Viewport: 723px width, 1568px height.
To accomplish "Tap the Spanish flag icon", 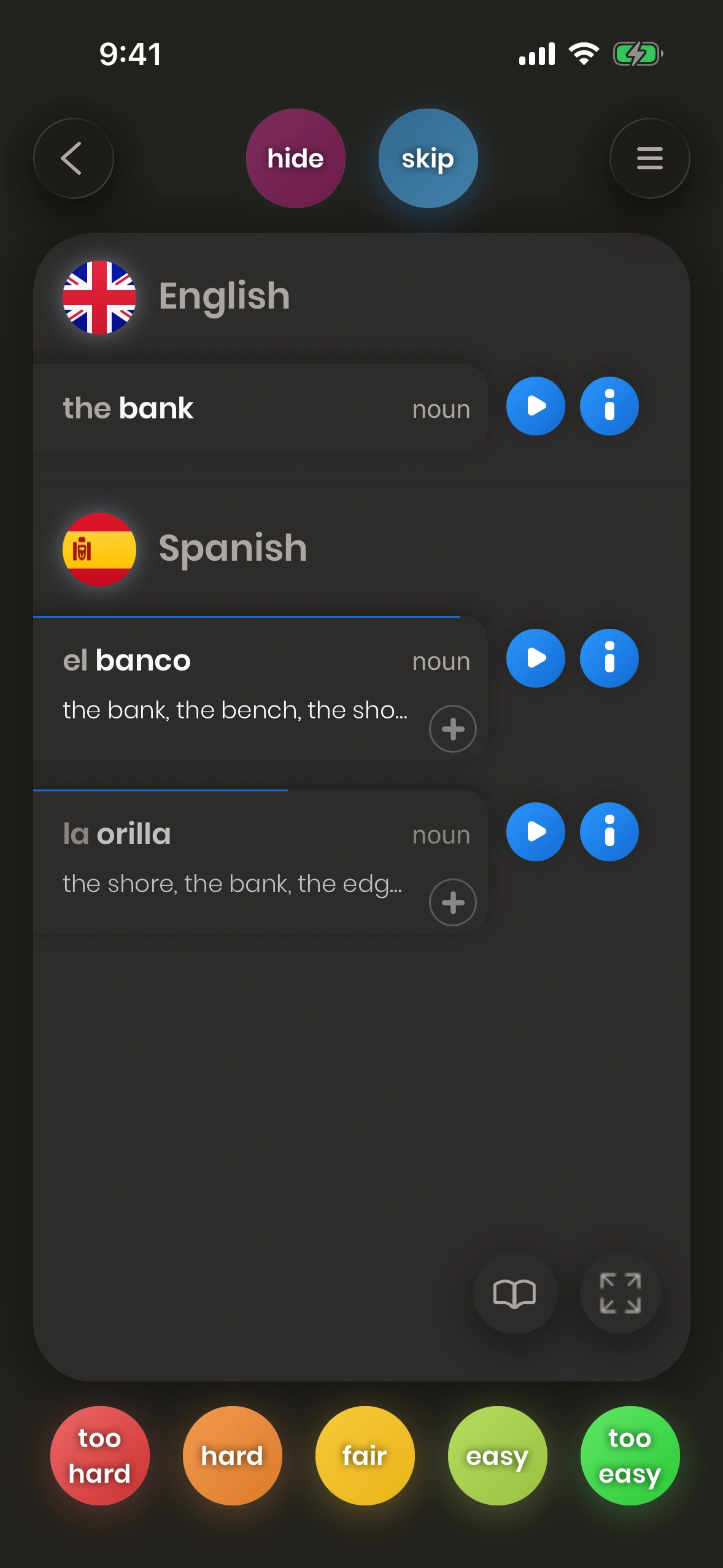I will tap(99, 549).
